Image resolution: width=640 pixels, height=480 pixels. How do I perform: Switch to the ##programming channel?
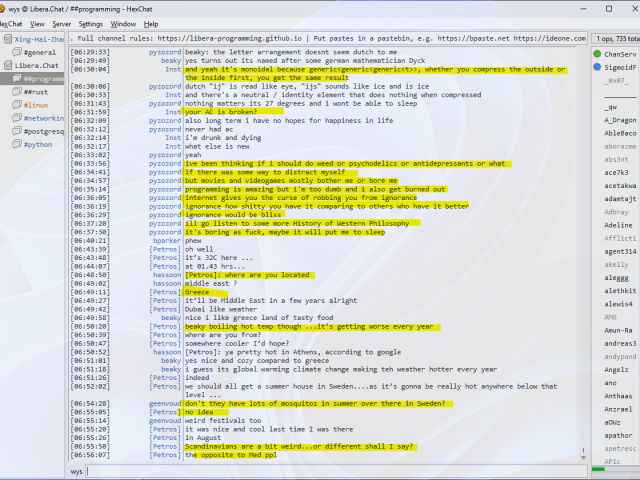pyautogui.click(x=44, y=78)
